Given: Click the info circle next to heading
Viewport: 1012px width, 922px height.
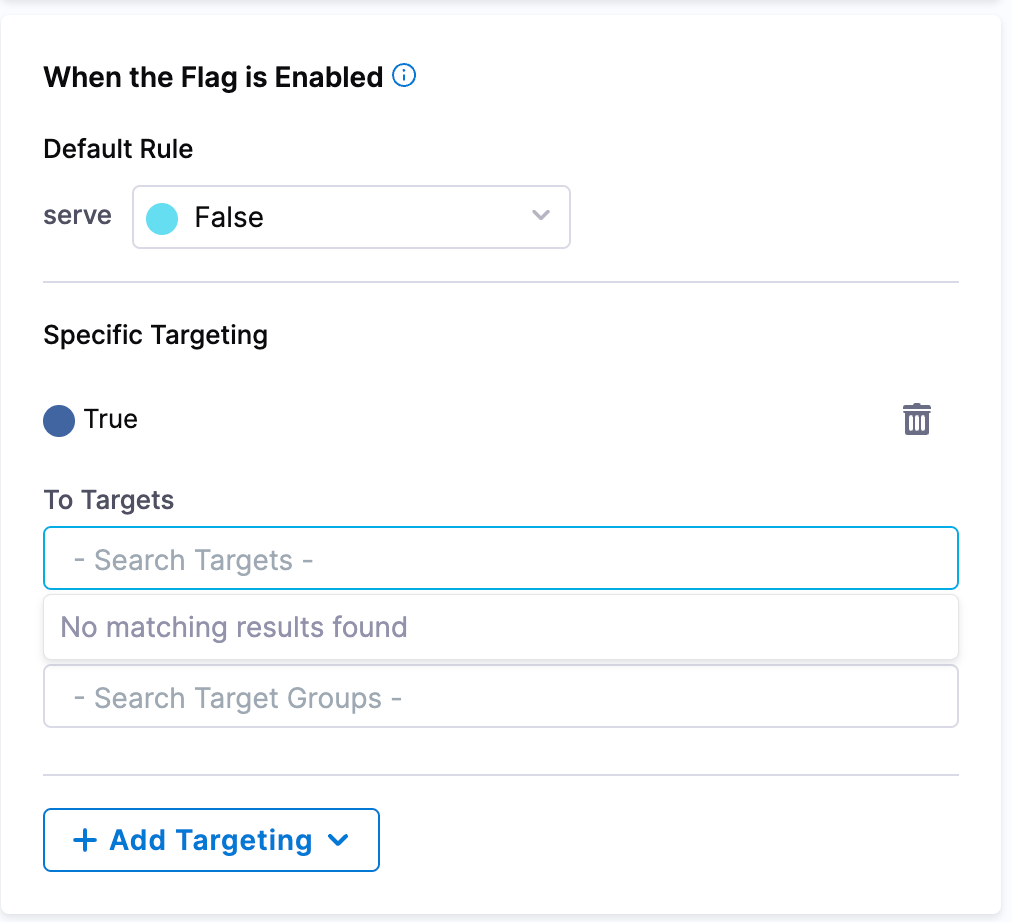Looking at the screenshot, I should coord(404,76).
